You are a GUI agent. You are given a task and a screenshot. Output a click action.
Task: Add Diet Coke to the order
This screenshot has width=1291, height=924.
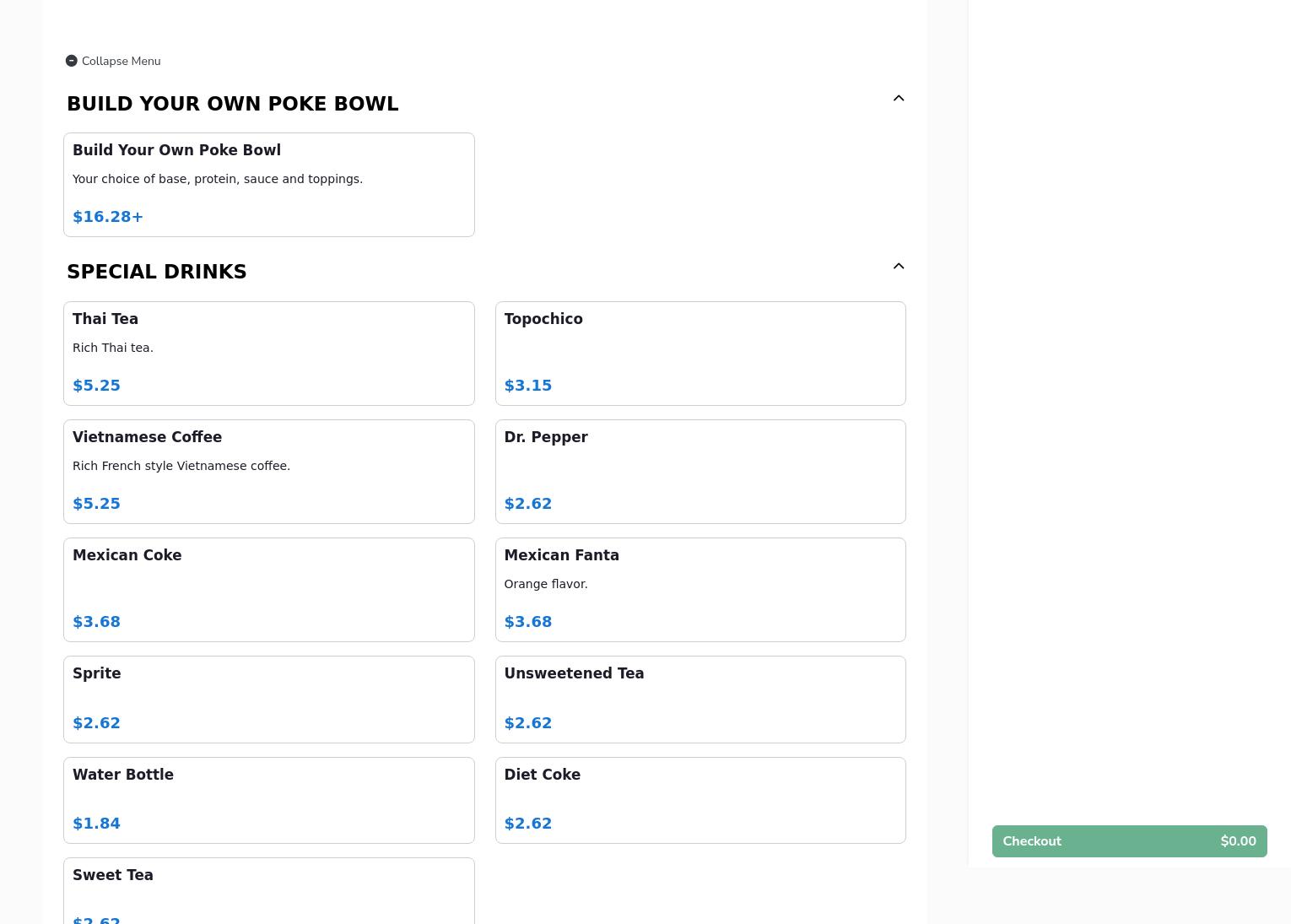700,799
